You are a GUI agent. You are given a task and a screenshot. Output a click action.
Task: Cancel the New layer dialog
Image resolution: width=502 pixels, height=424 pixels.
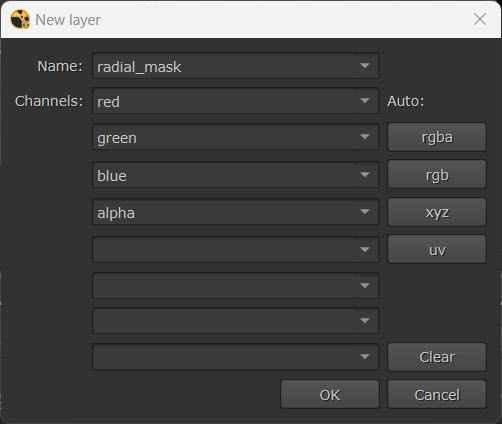click(x=437, y=394)
